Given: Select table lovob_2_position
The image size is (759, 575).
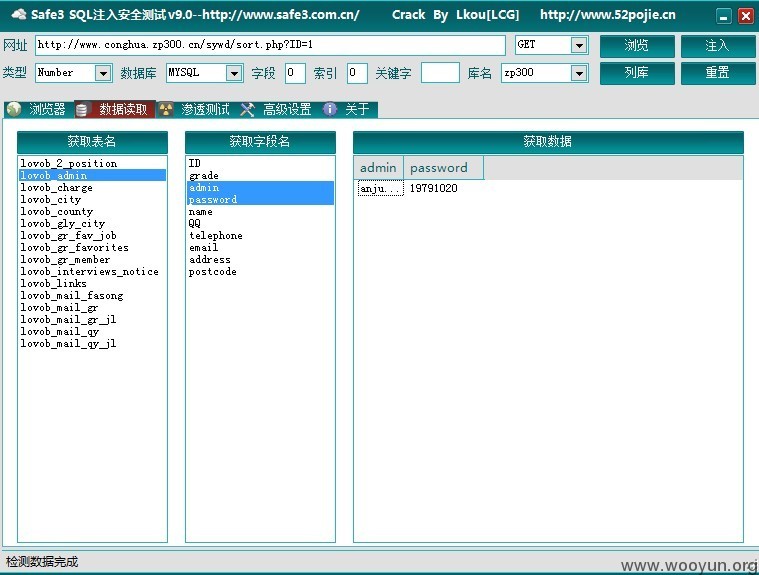Looking at the screenshot, I should coord(92,163).
